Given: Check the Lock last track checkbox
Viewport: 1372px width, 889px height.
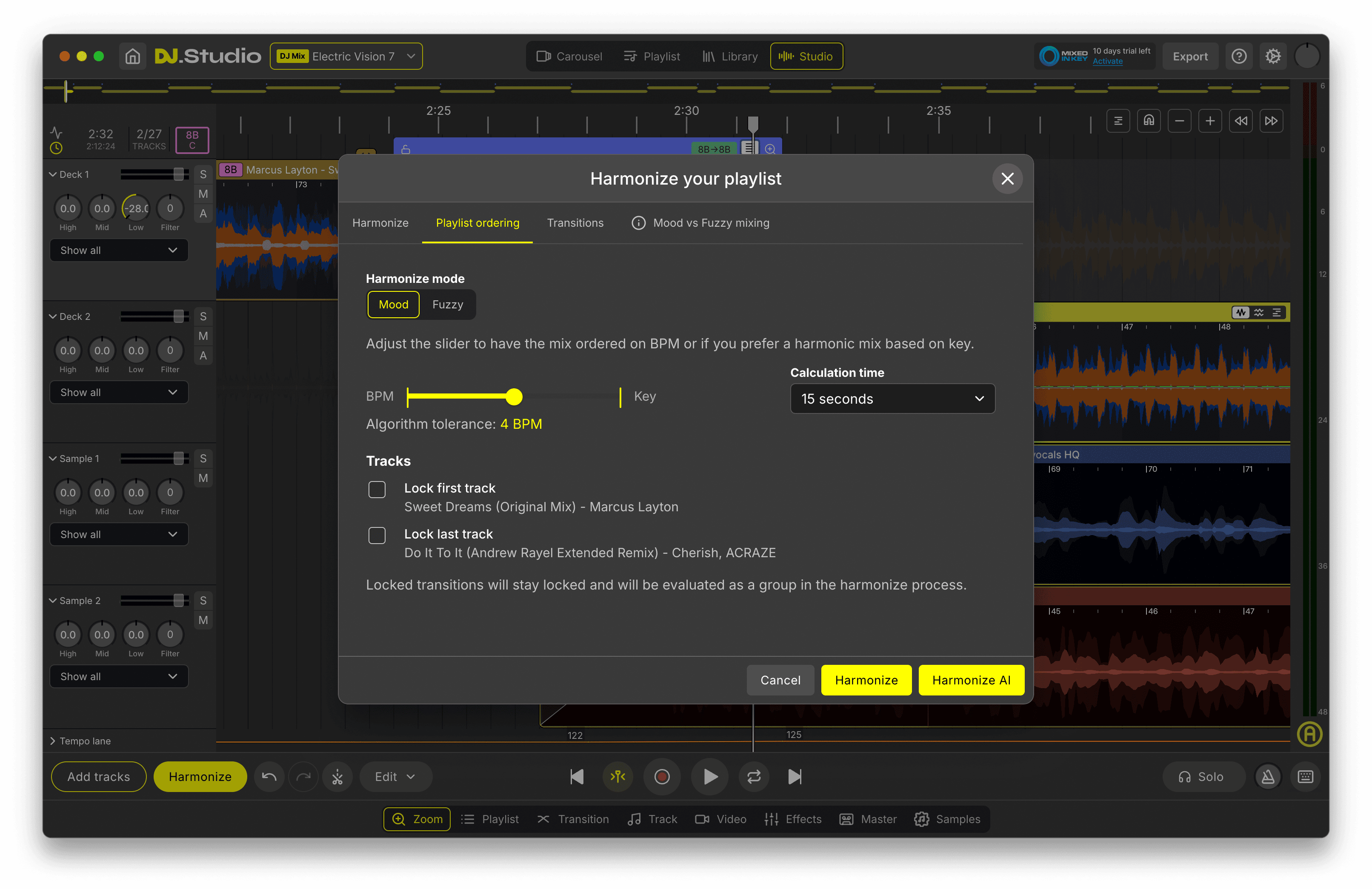Looking at the screenshot, I should point(377,535).
